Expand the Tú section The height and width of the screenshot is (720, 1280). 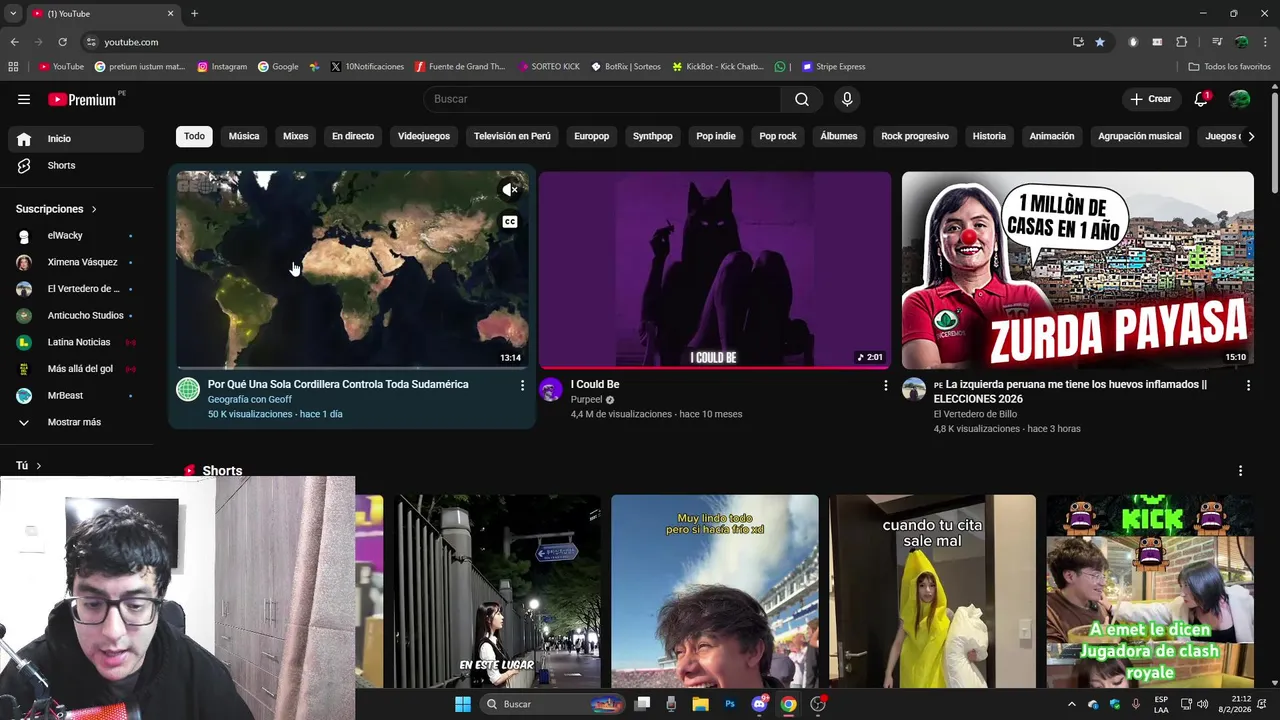29,466
